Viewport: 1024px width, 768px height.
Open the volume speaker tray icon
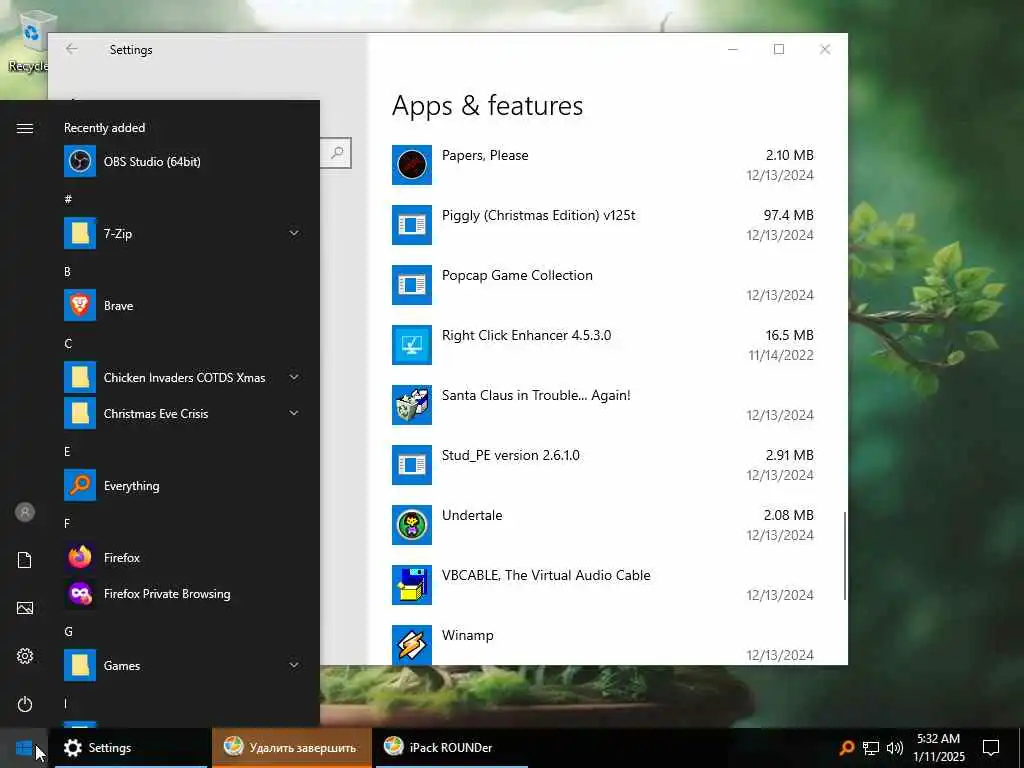click(895, 748)
